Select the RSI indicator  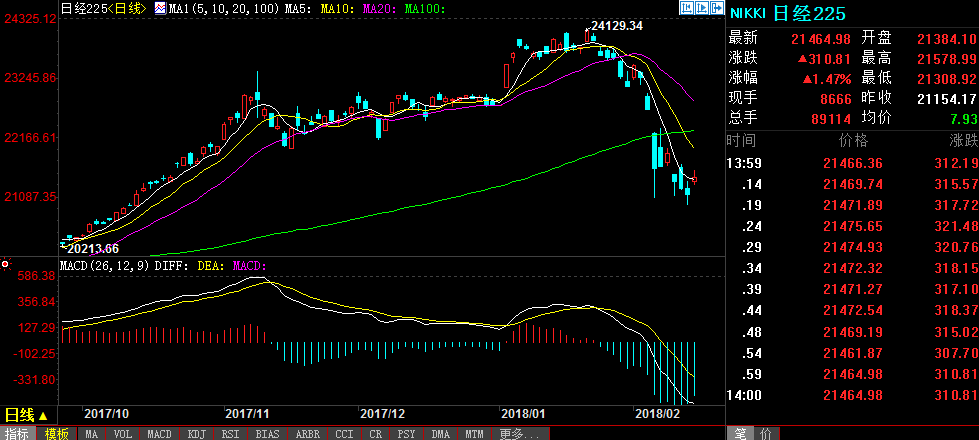click(x=231, y=434)
